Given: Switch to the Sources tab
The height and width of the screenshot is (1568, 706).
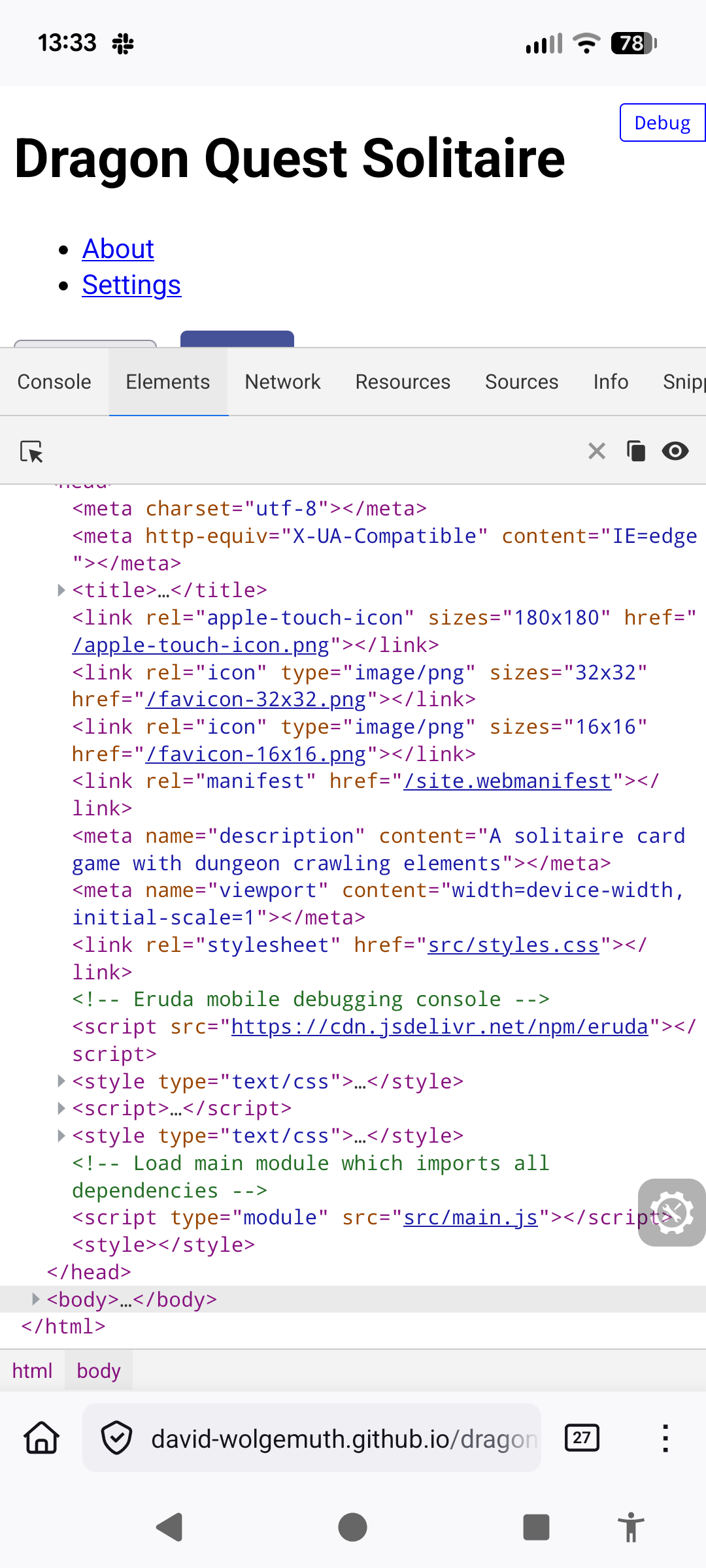Looking at the screenshot, I should (522, 382).
